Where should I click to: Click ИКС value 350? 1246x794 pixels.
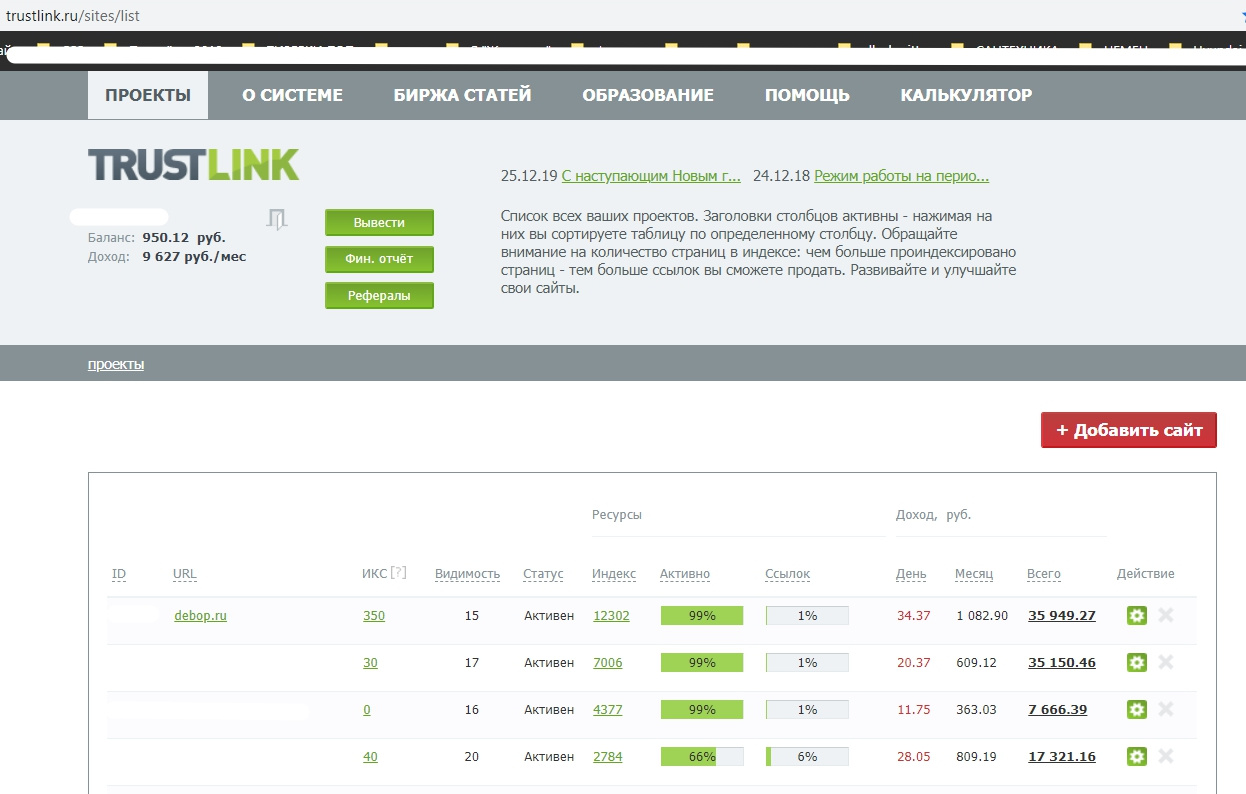coord(374,616)
